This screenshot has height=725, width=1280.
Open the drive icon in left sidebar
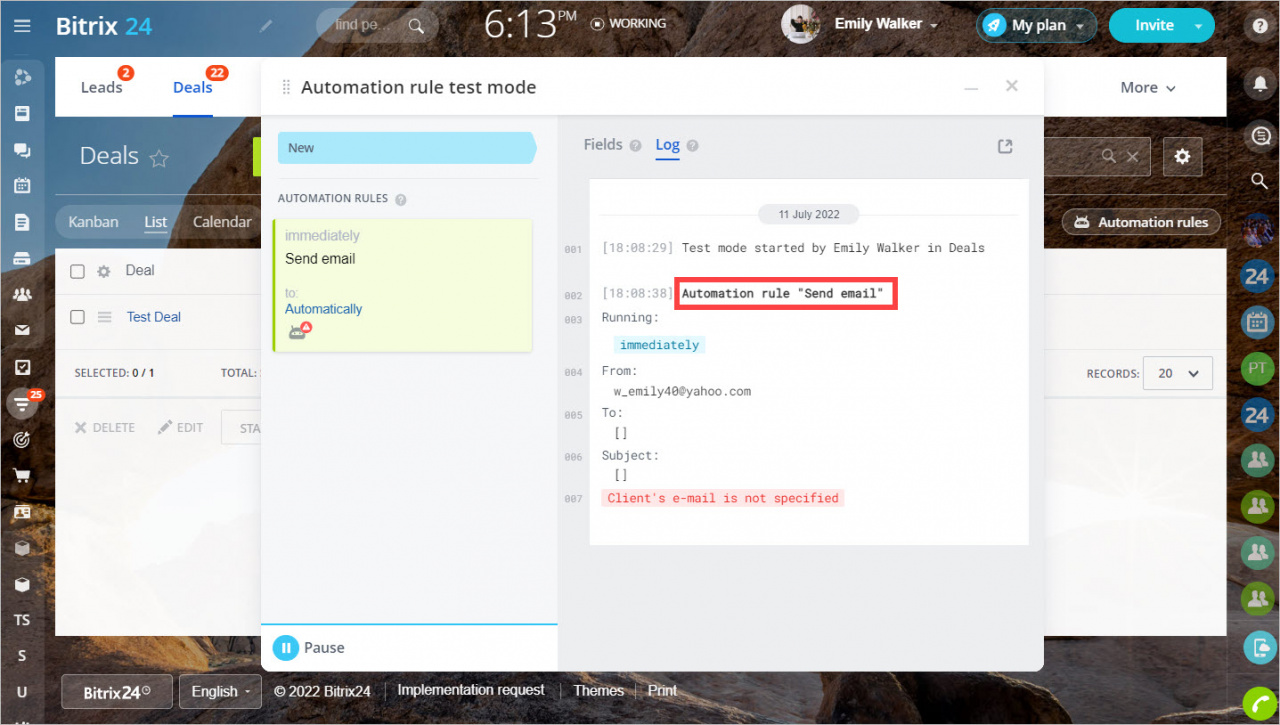point(22,258)
